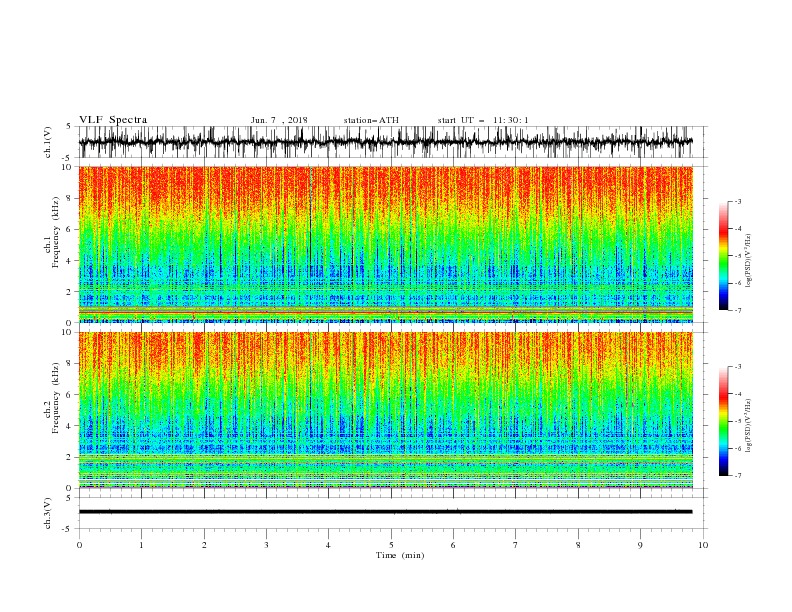The width and height of the screenshot is (792, 612).
Task: Click inside the ch.1 voltage waveform trace
Action: pyautogui.click(x=385, y=142)
